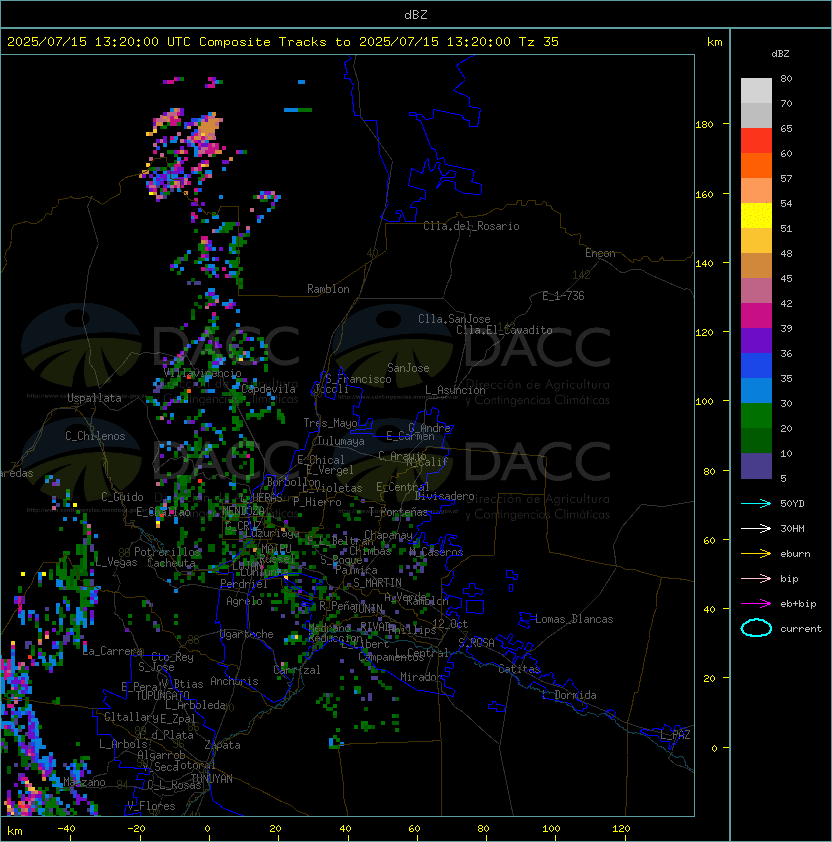Click the white 30HM arrow icon
Image resolution: width=832 pixels, height=842 pixels.
(756, 528)
